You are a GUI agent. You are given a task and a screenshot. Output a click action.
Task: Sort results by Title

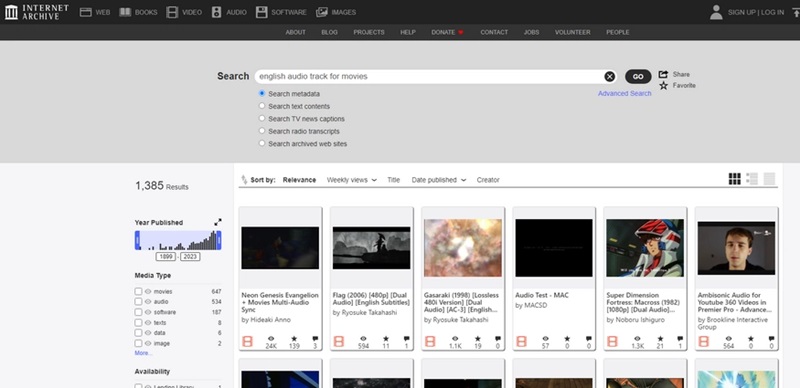(x=393, y=180)
